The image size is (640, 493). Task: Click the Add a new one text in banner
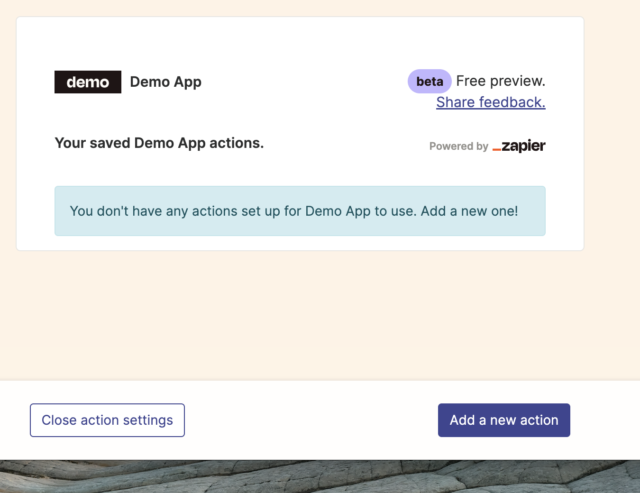pyautogui.click(x=469, y=211)
